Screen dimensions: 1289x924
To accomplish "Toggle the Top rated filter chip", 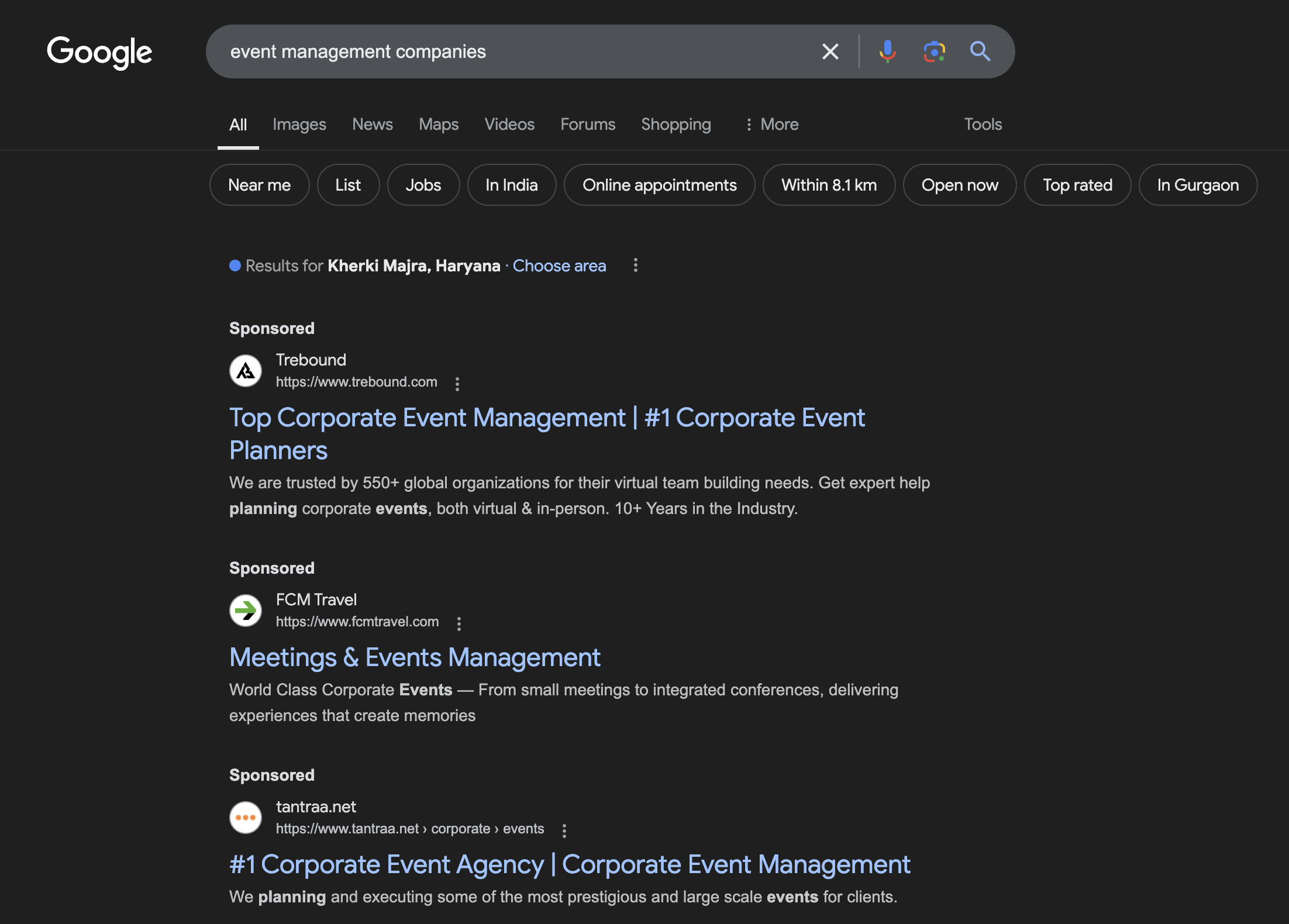I will pyautogui.click(x=1077, y=185).
